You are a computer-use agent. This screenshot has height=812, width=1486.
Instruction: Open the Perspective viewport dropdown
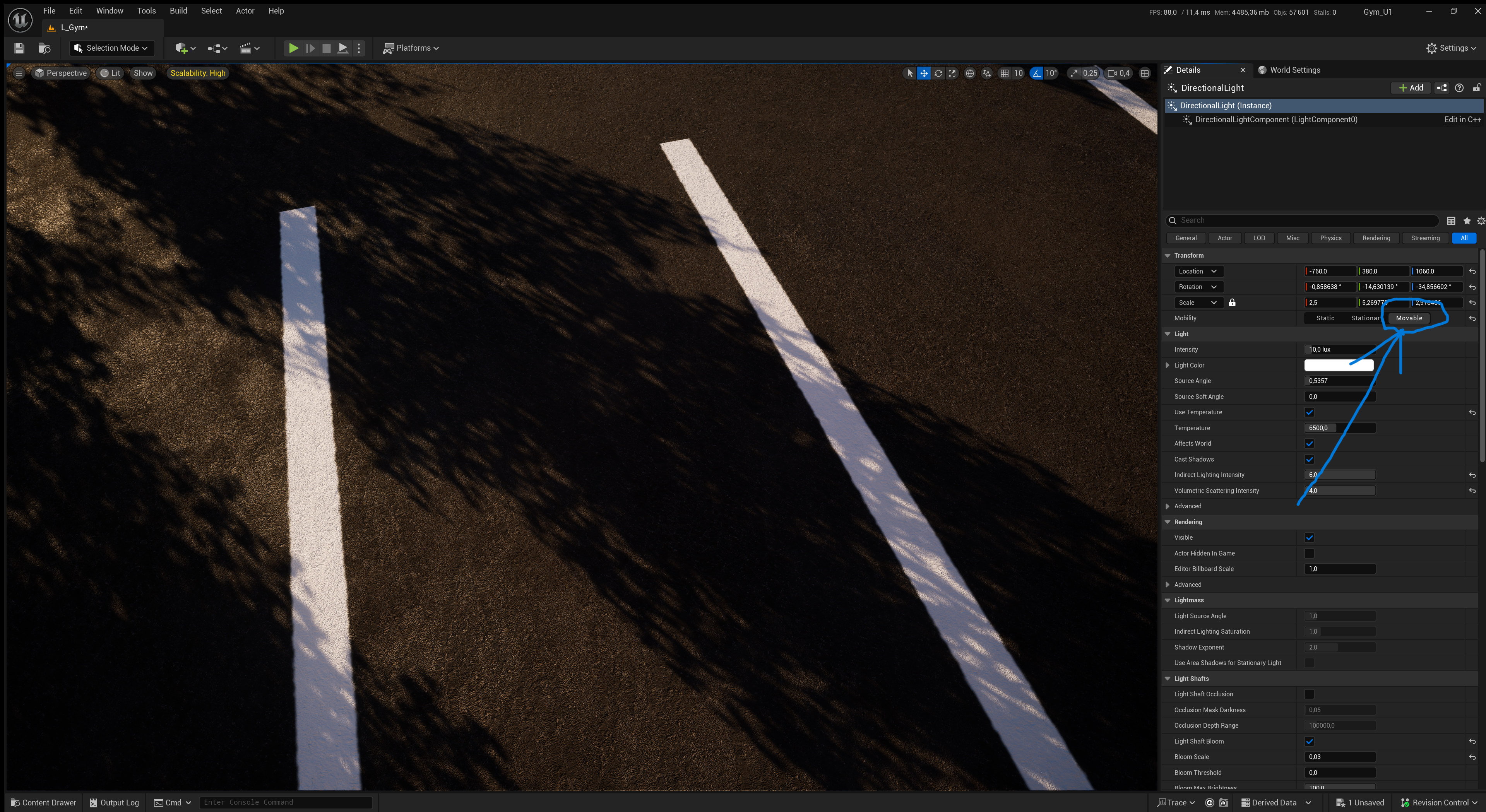click(61, 73)
